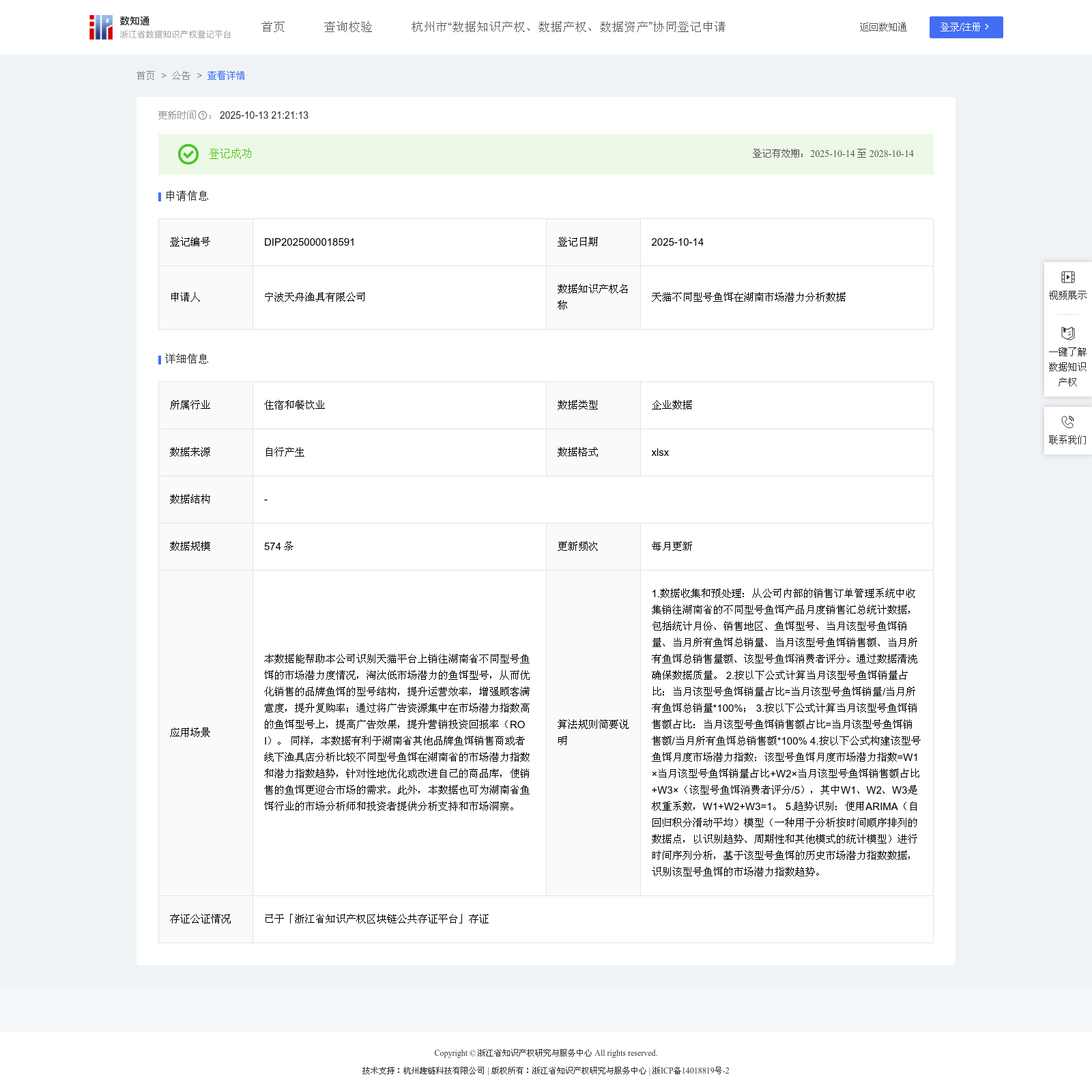Click the 返回数知通 link
Screen dimensions: 1092x1092
(x=882, y=27)
